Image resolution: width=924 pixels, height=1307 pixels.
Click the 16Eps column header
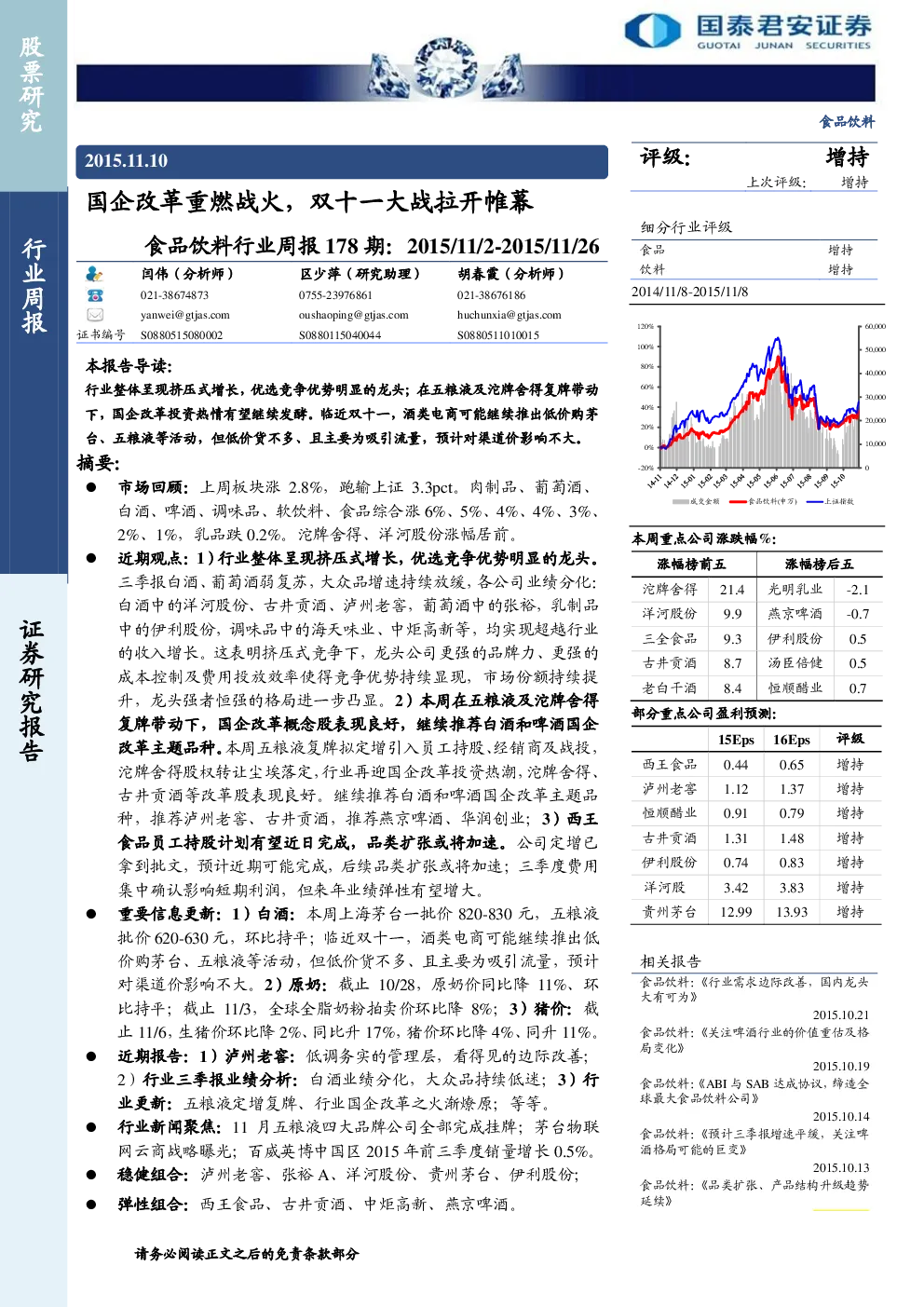[792, 739]
